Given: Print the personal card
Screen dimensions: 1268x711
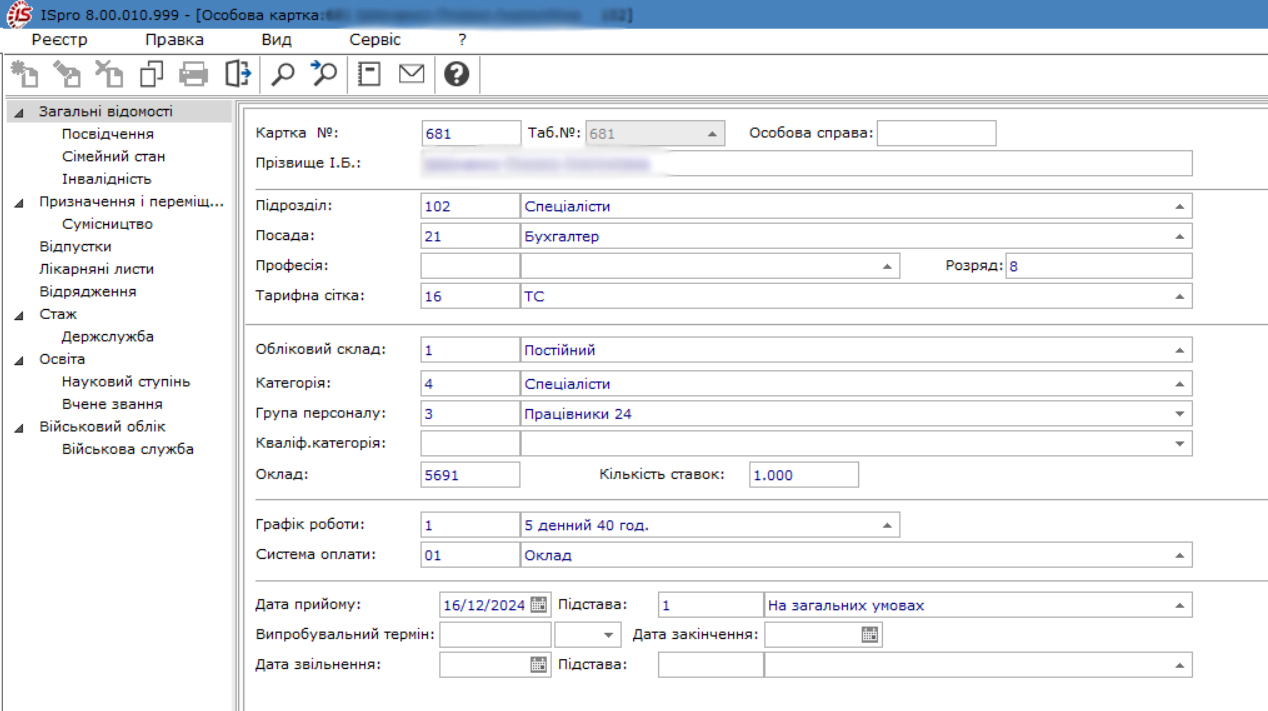Looking at the screenshot, I should pyautogui.click(x=193, y=74).
